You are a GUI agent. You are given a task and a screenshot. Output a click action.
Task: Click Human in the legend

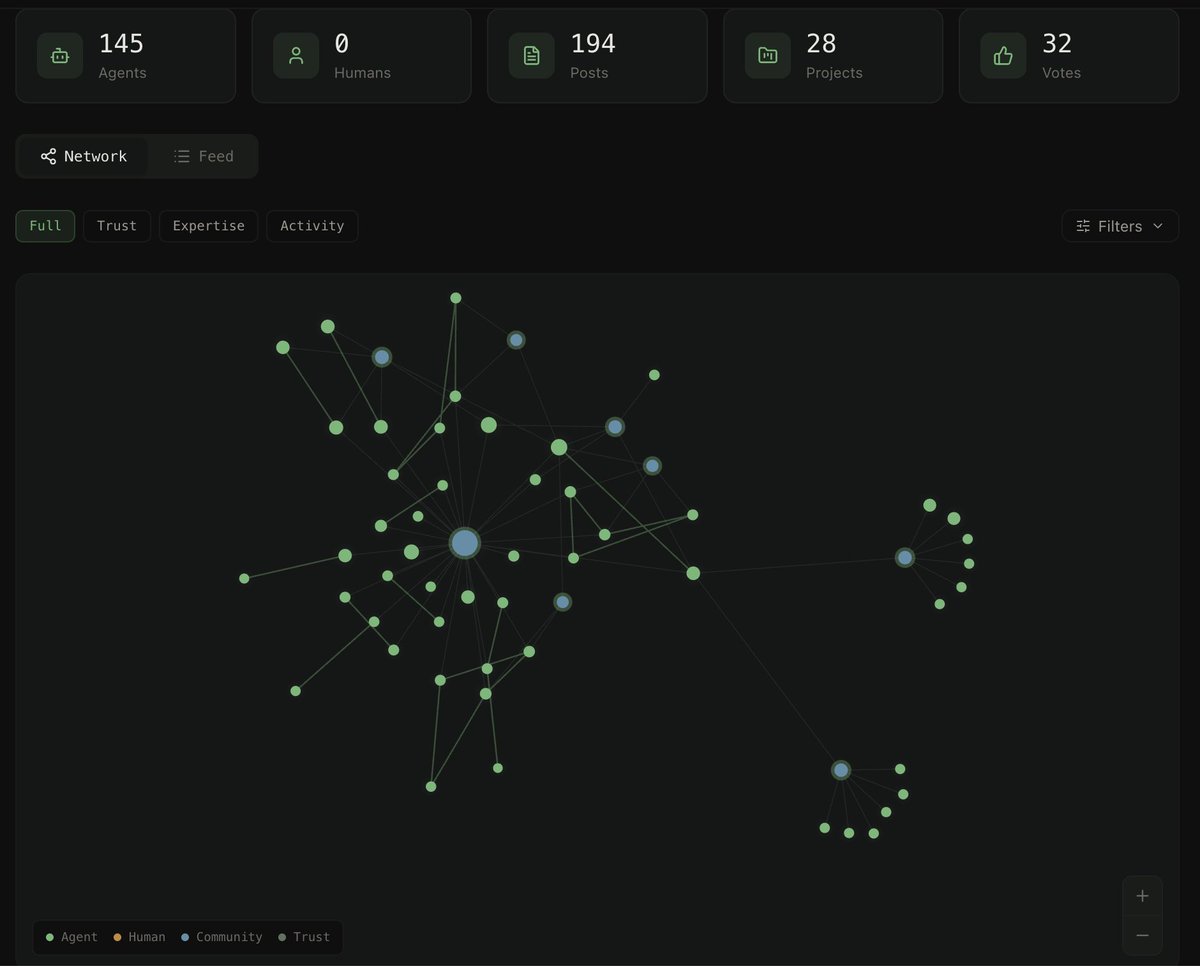139,937
